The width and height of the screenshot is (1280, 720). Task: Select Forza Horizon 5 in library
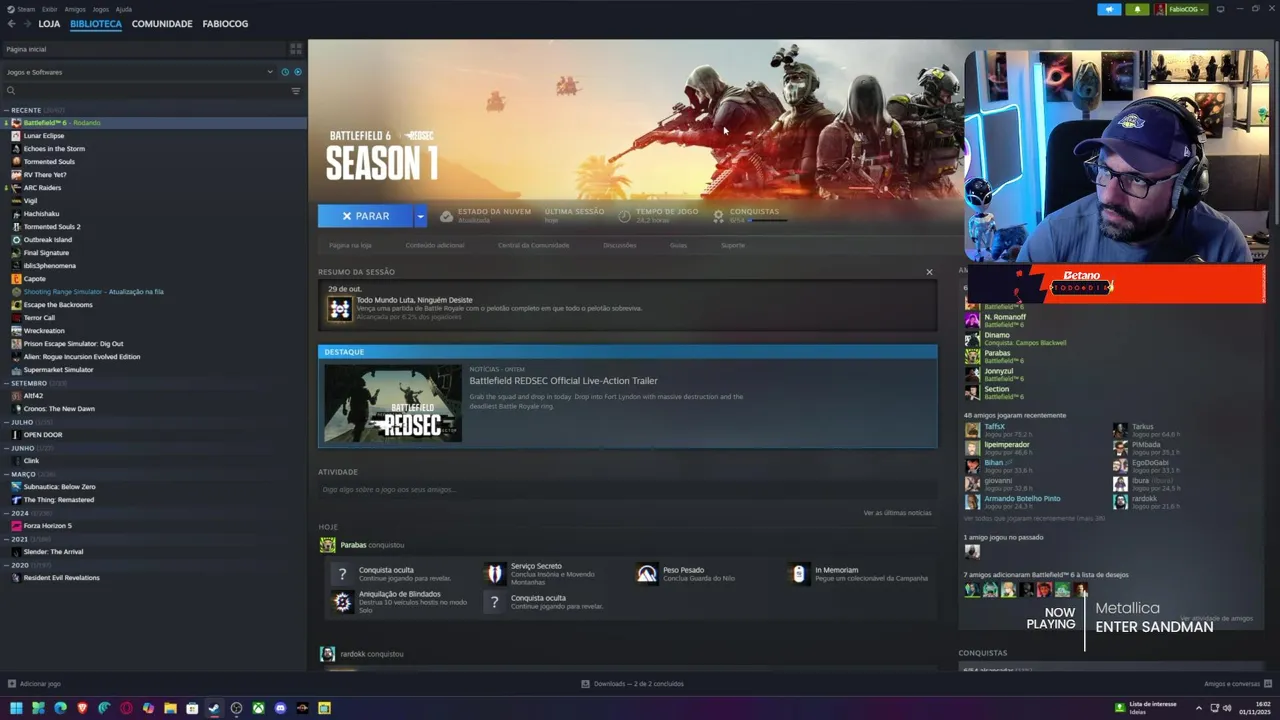pyautogui.click(x=47, y=526)
